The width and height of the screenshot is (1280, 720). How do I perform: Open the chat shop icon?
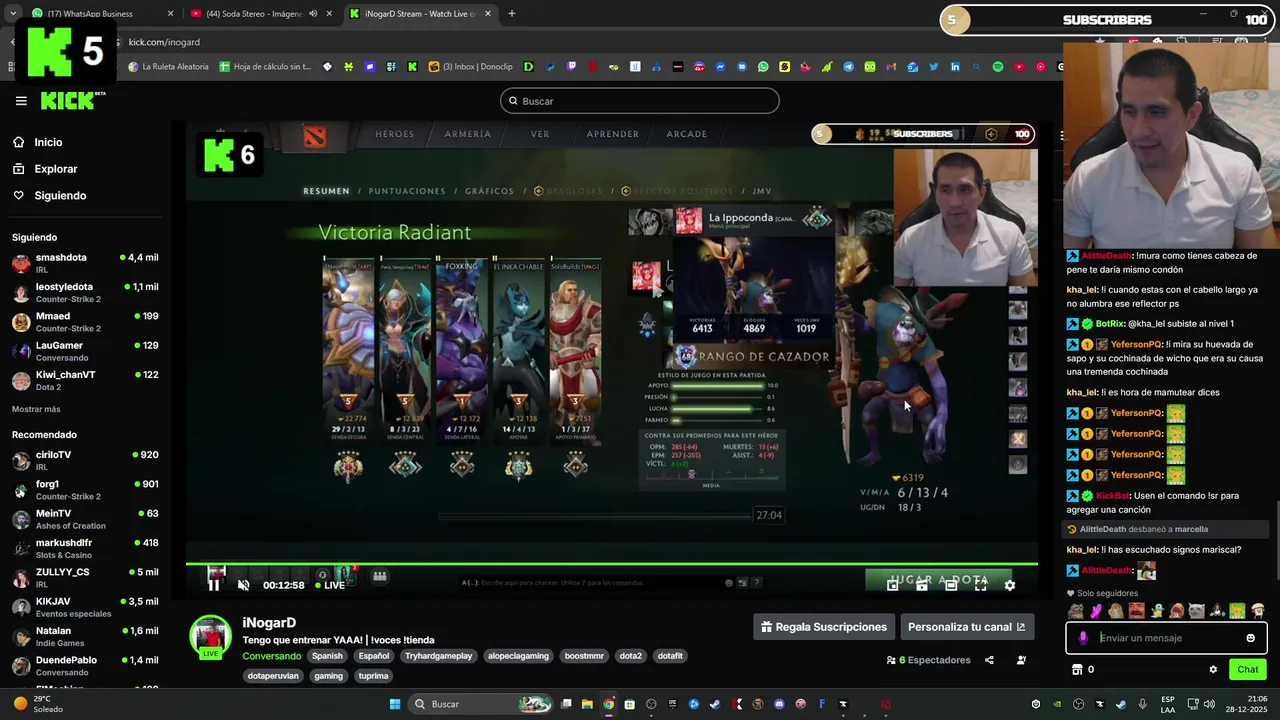1077,670
